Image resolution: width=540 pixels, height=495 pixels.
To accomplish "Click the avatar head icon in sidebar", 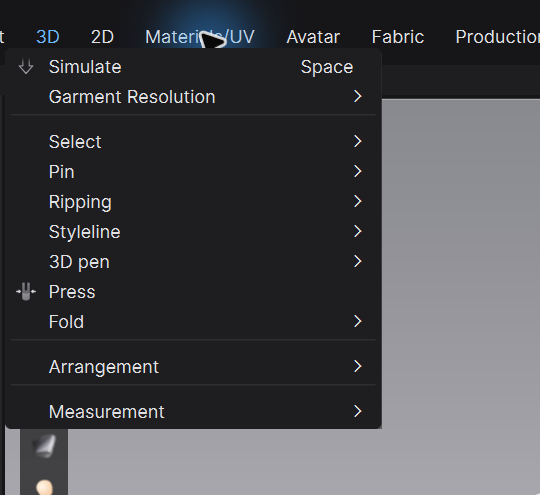I will 44,487.
